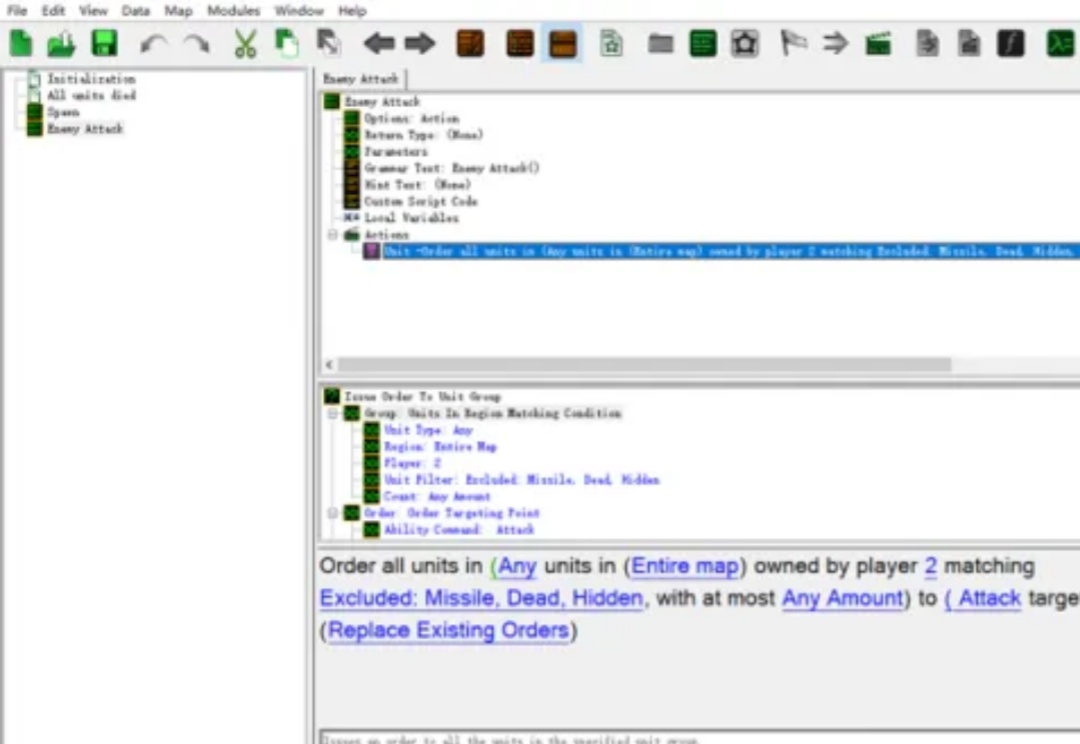The image size is (1080, 744).
Task: Click the highlighted brown view layout icon
Action: coord(562,43)
